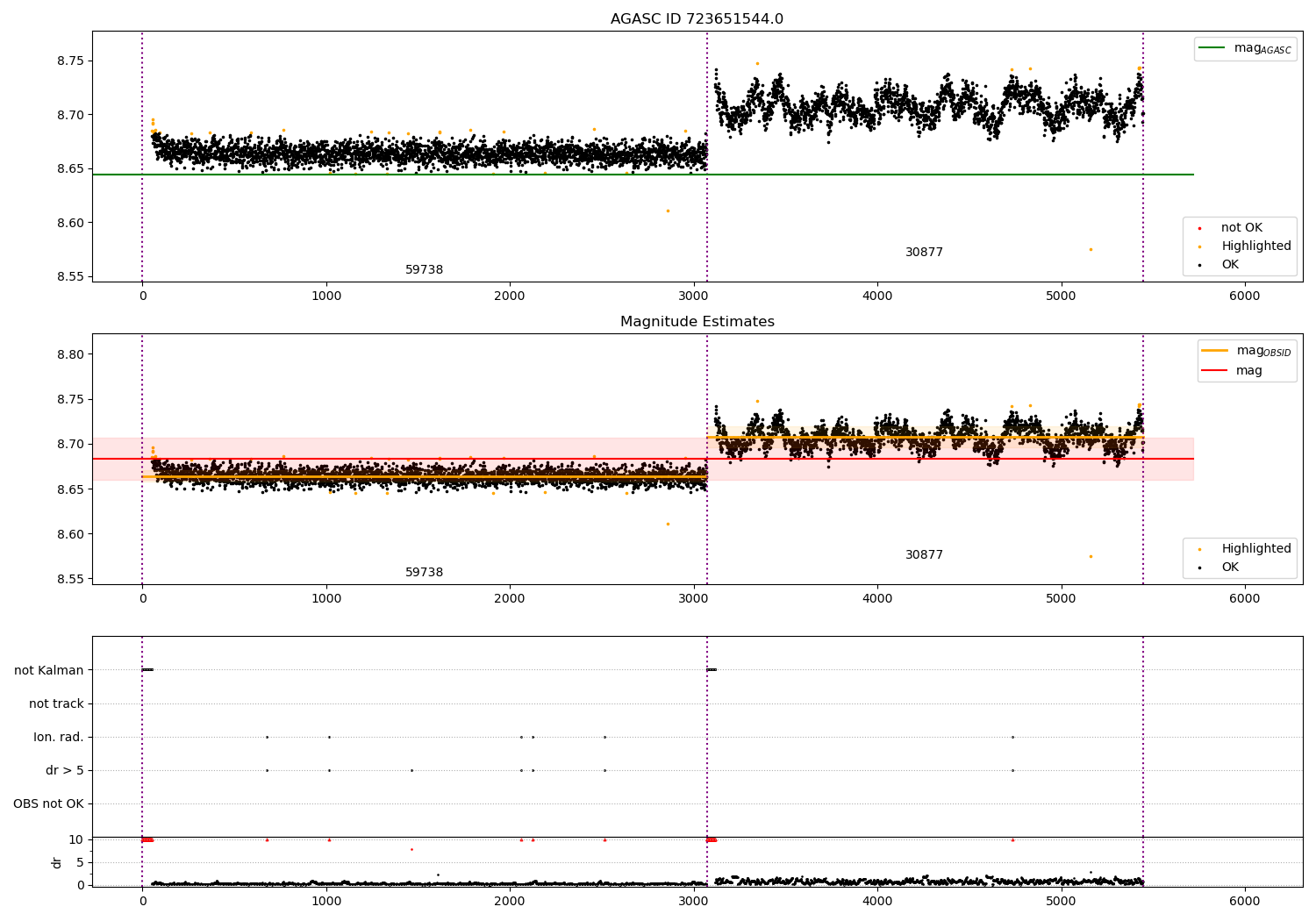Click the '5' y-tick label of dr panel

[x=81, y=863]
